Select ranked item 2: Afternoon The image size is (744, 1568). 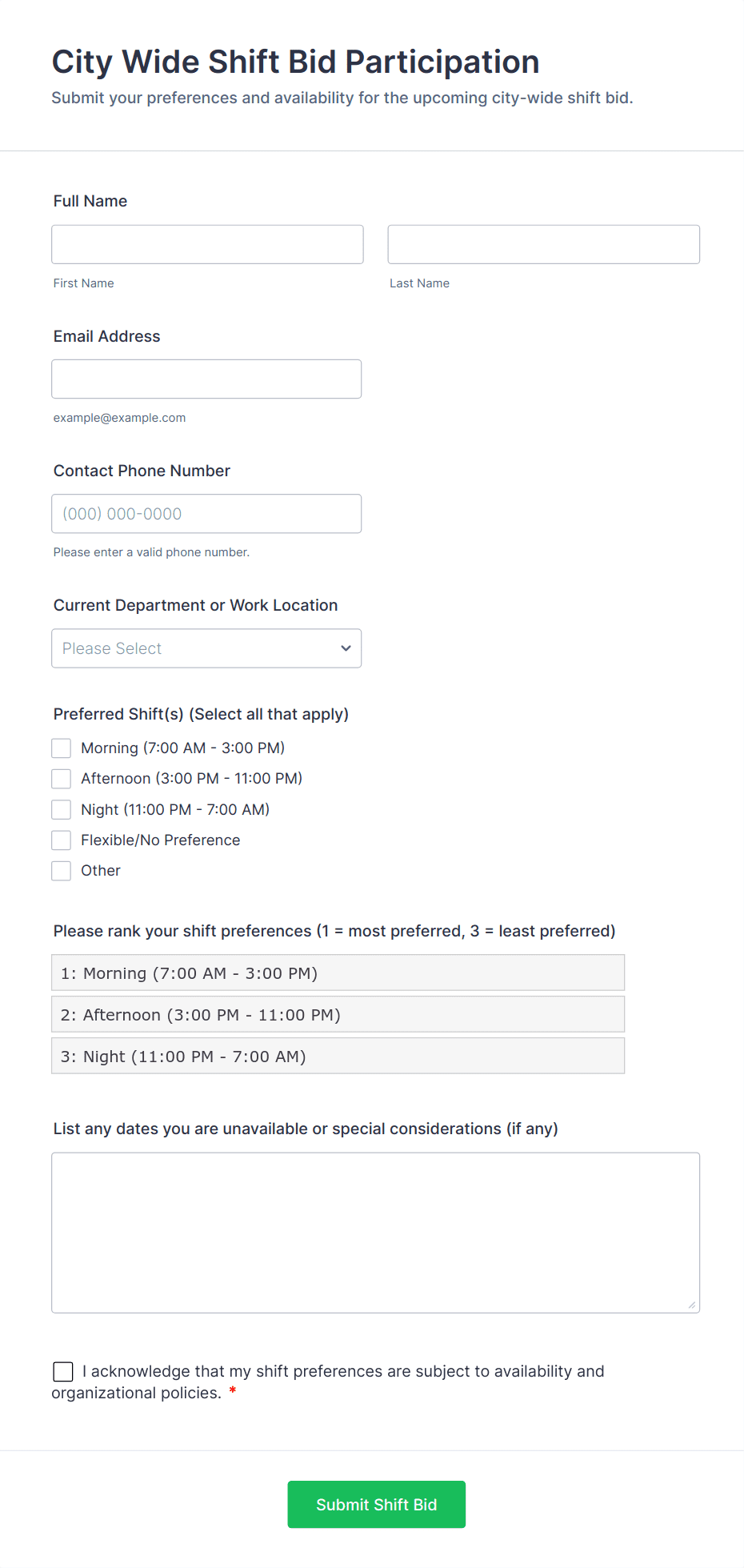pyautogui.click(x=338, y=1014)
